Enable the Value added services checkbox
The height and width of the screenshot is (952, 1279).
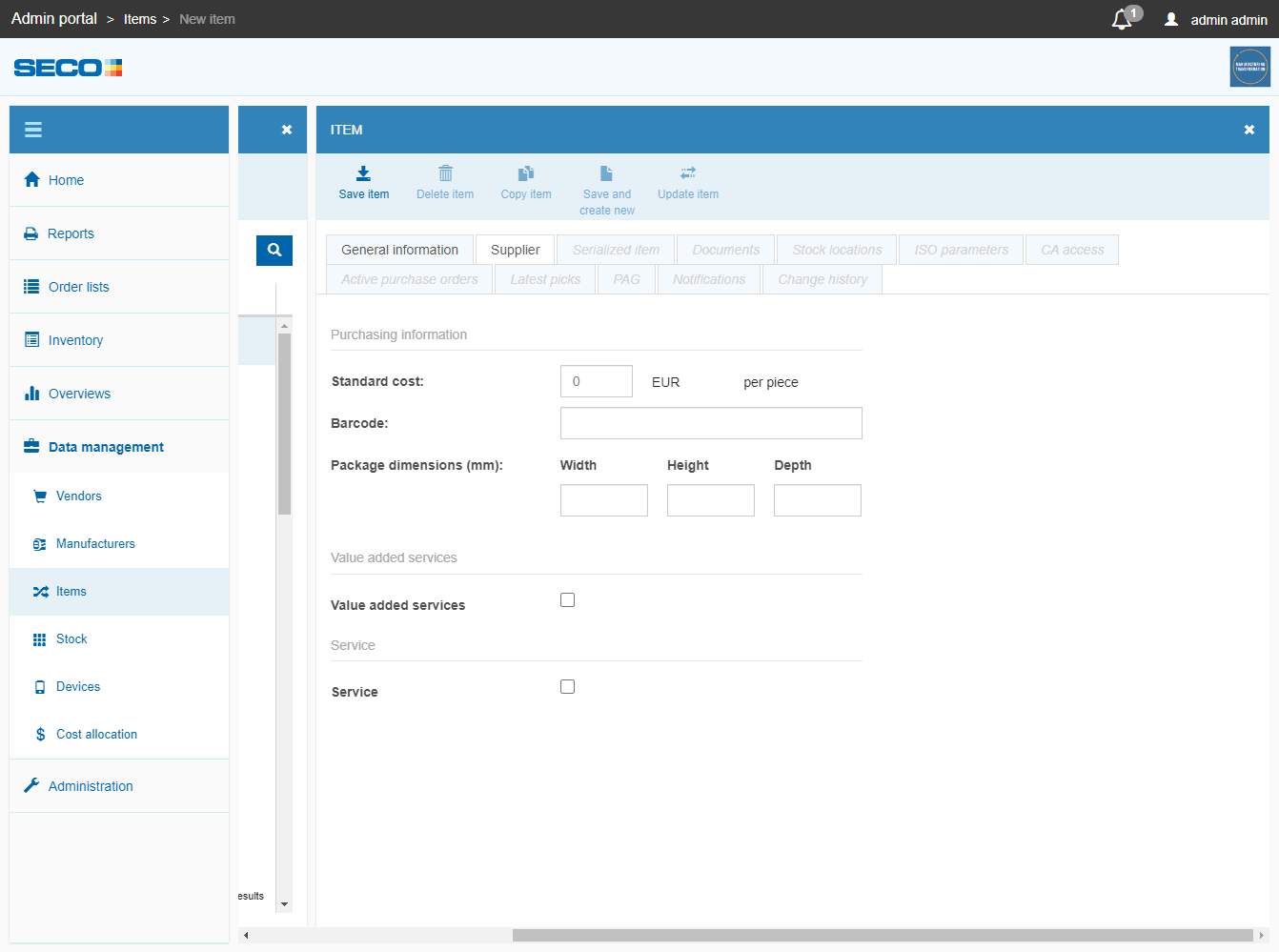(568, 600)
